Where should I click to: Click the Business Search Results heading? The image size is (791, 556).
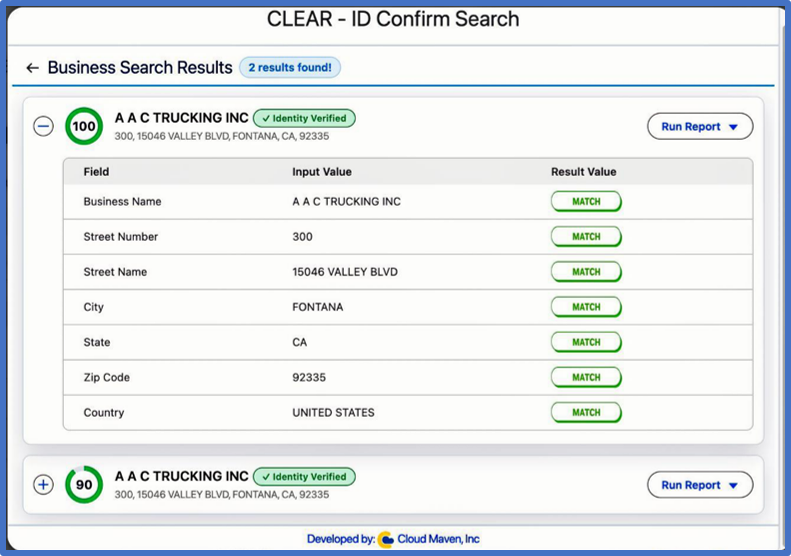click(x=140, y=68)
